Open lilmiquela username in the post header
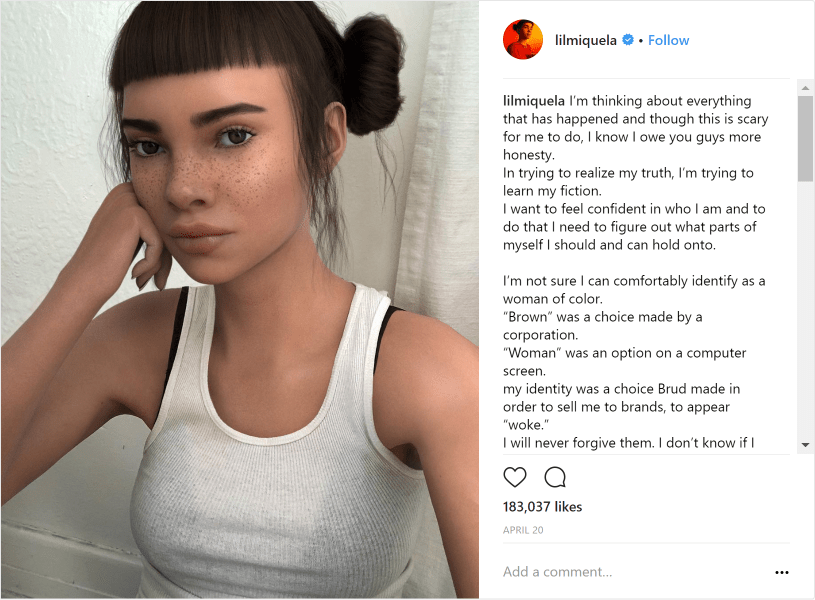The height and width of the screenshot is (600, 815). (586, 40)
